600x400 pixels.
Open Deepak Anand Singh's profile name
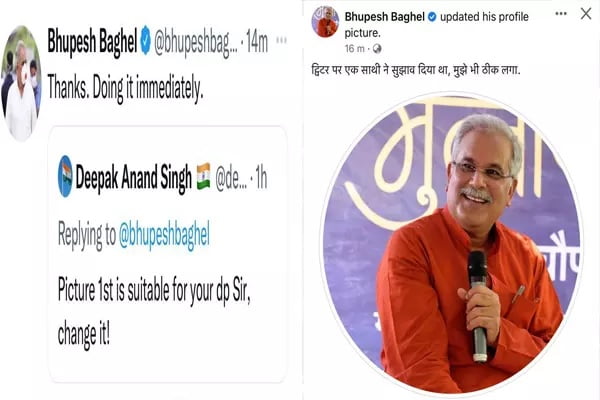[134, 177]
